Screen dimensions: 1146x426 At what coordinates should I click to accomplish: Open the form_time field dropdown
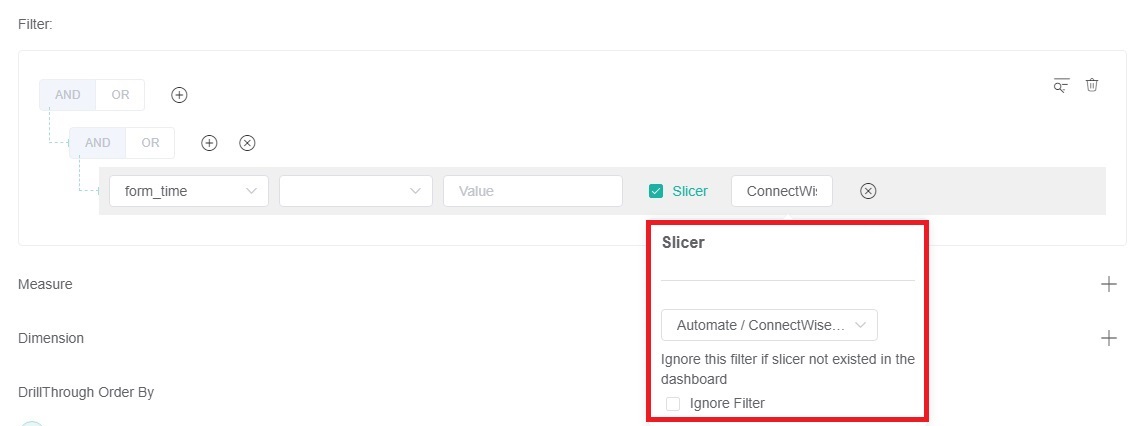(x=188, y=191)
